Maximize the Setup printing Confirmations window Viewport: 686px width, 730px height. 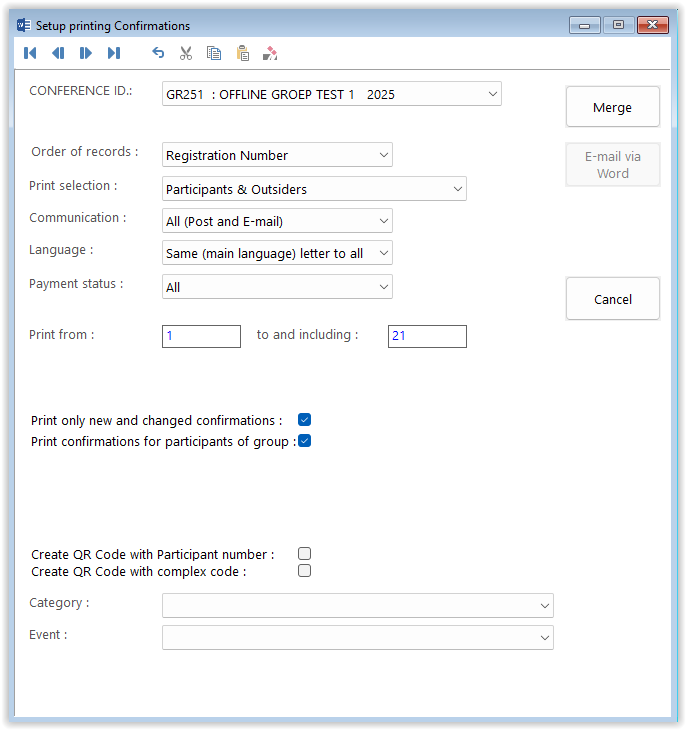(618, 25)
